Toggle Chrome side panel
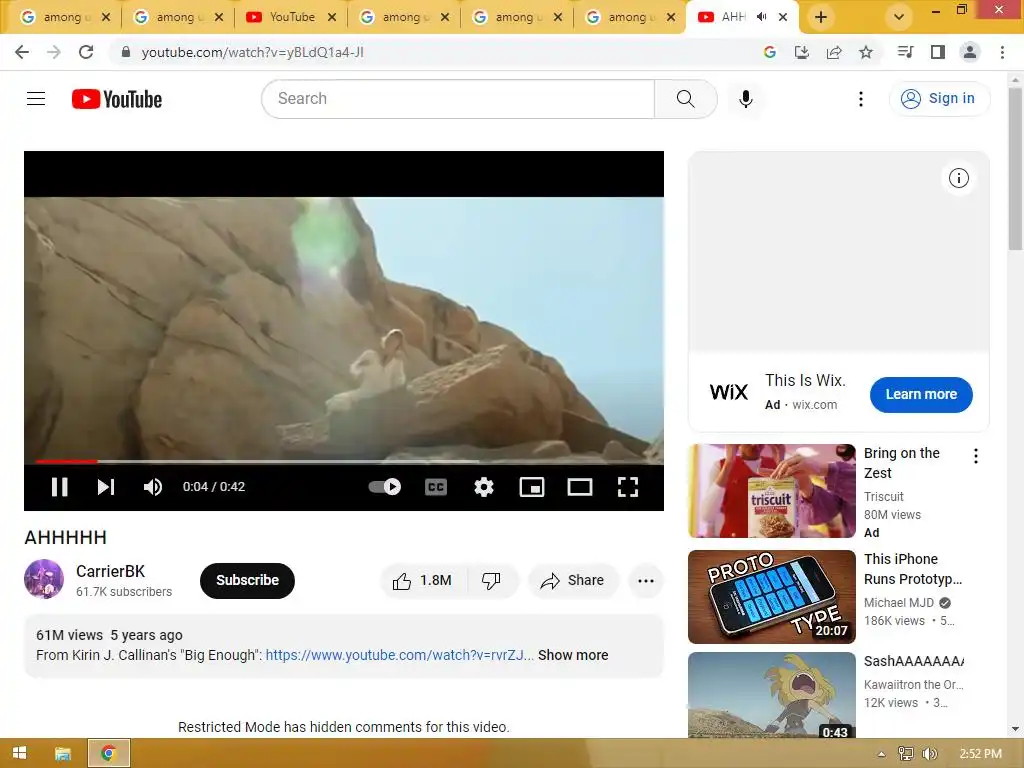Viewport: 1024px width, 768px height. point(938,52)
